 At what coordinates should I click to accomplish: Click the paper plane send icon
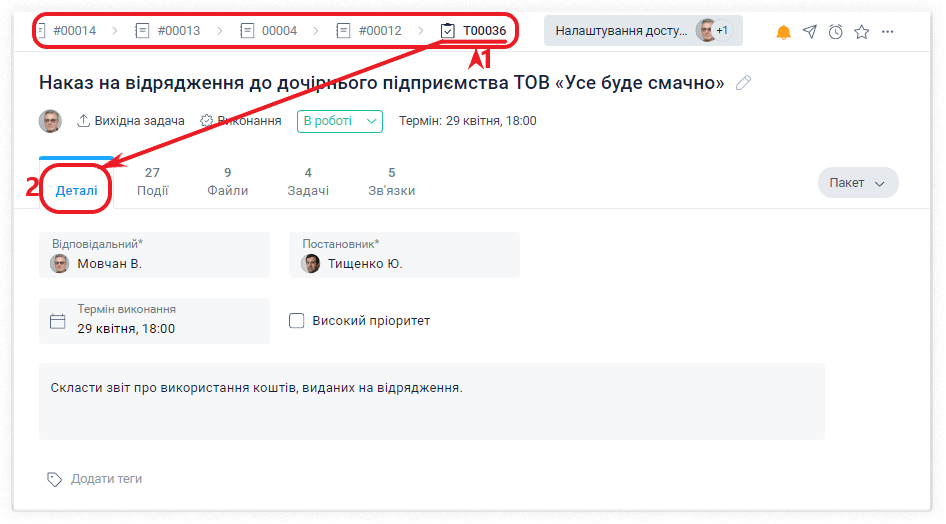tap(810, 32)
